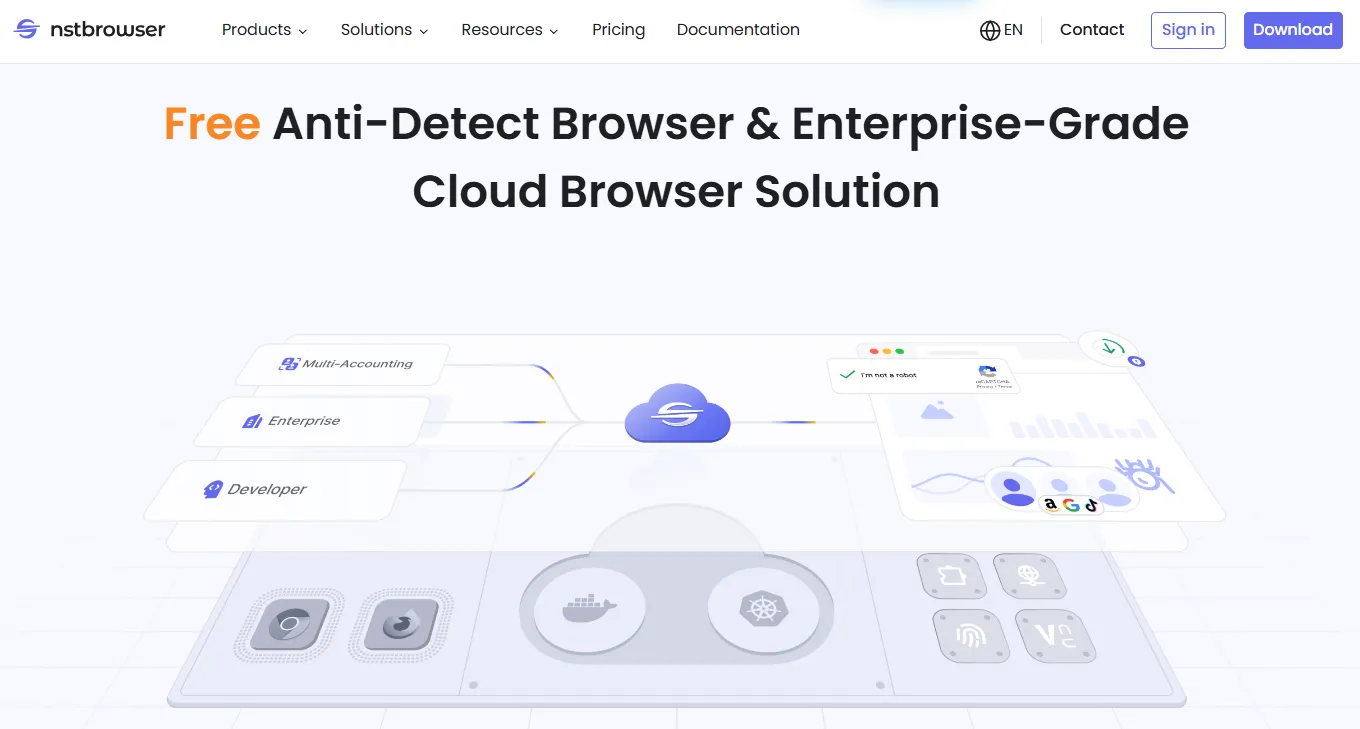This screenshot has width=1360, height=729.
Task: Click the Sign in button
Action: click(x=1188, y=30)
